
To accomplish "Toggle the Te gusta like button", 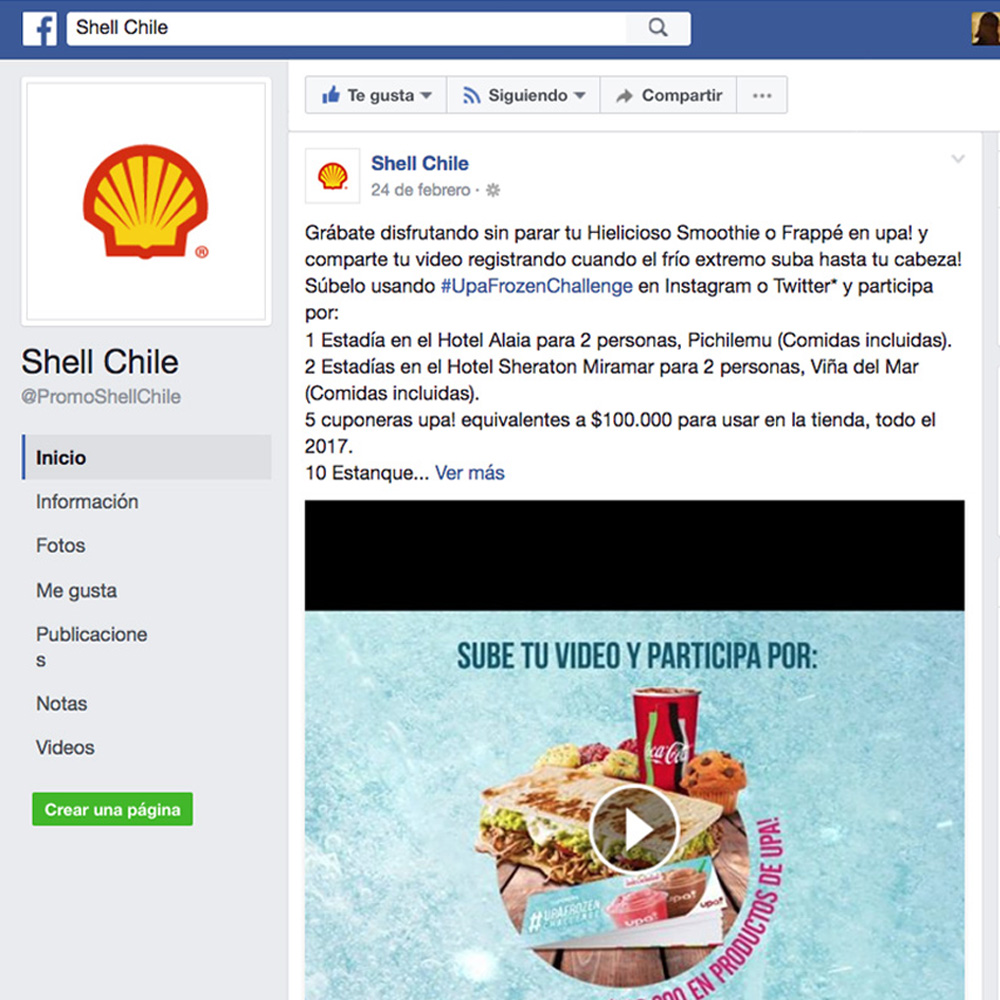I will click(x=376, y=96).
